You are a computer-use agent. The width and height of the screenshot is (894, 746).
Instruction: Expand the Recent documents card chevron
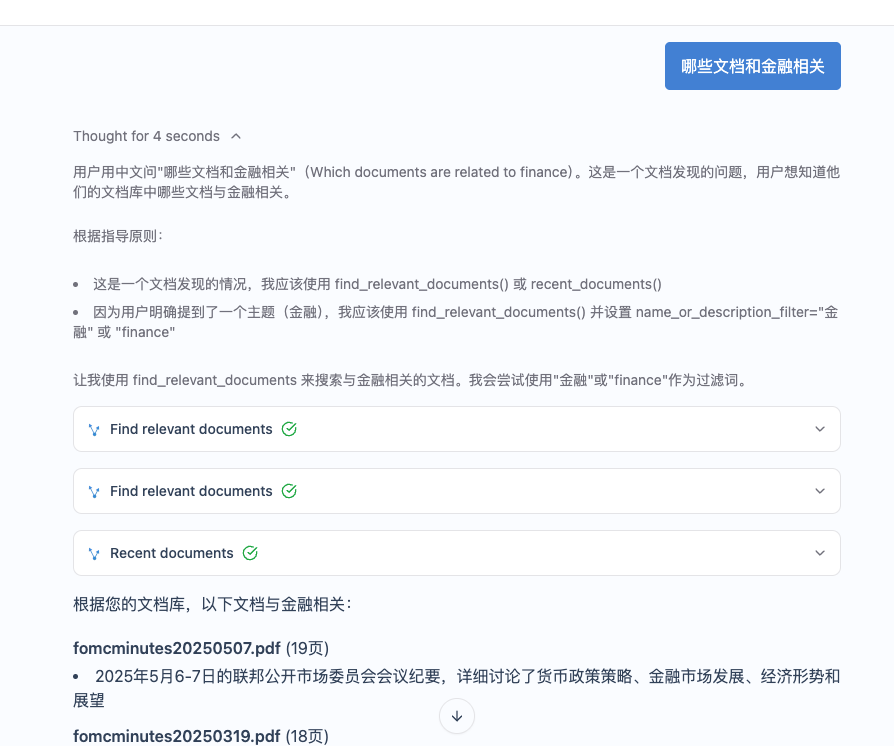tap(820, 553)
